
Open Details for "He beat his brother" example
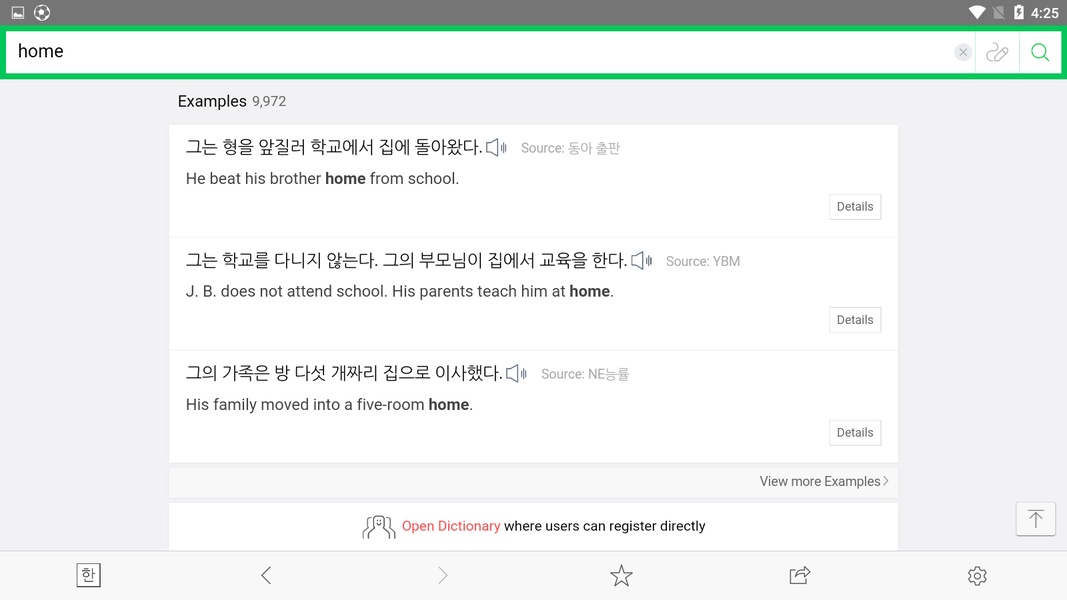click(x=855, y=207)
